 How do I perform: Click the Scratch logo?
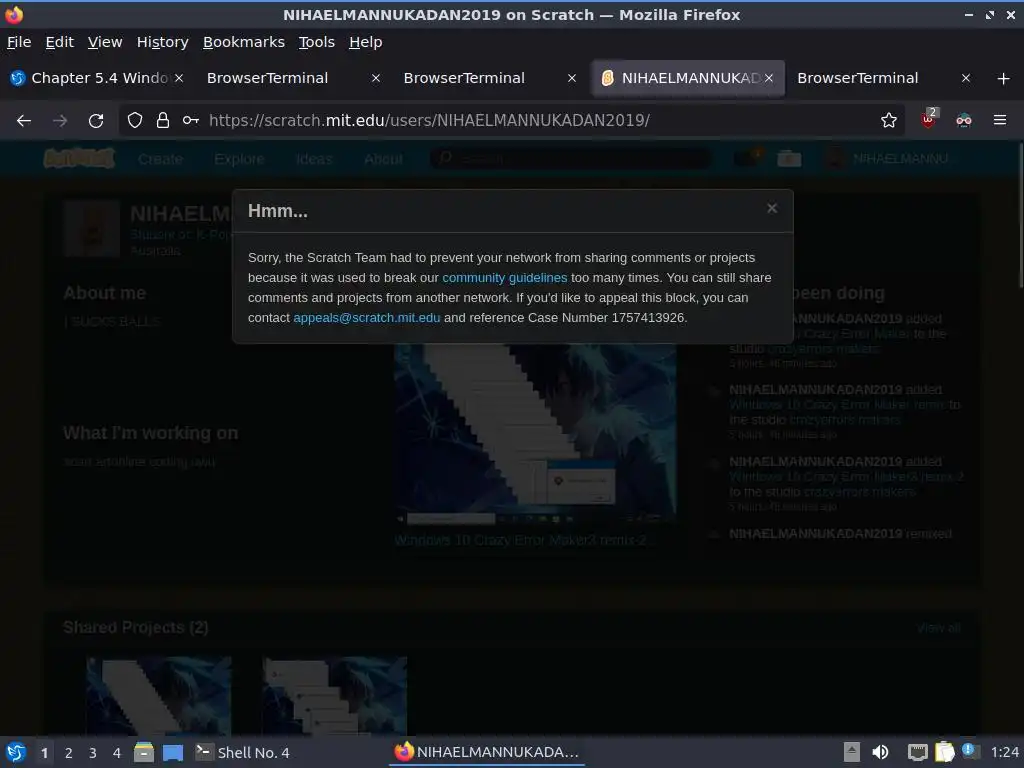coord(79,158)
